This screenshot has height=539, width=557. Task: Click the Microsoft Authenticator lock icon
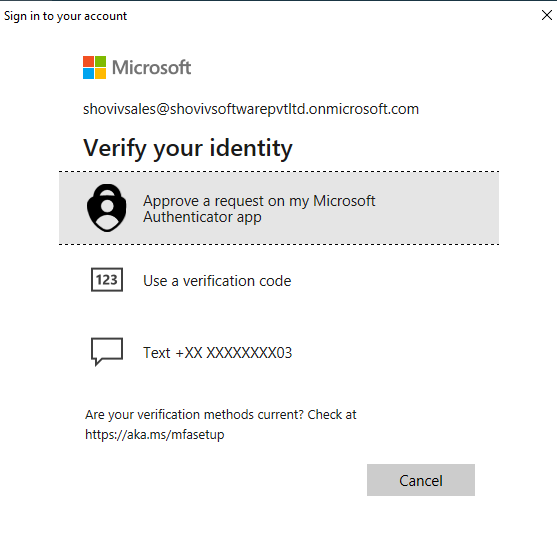[x=107, y=208]
